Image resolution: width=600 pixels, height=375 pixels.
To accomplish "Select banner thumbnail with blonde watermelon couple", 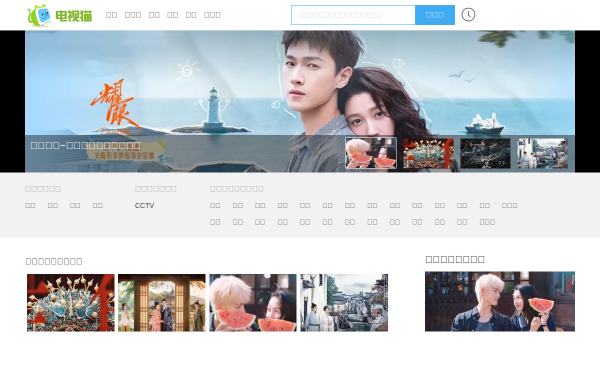I will [x=371, y=153].
